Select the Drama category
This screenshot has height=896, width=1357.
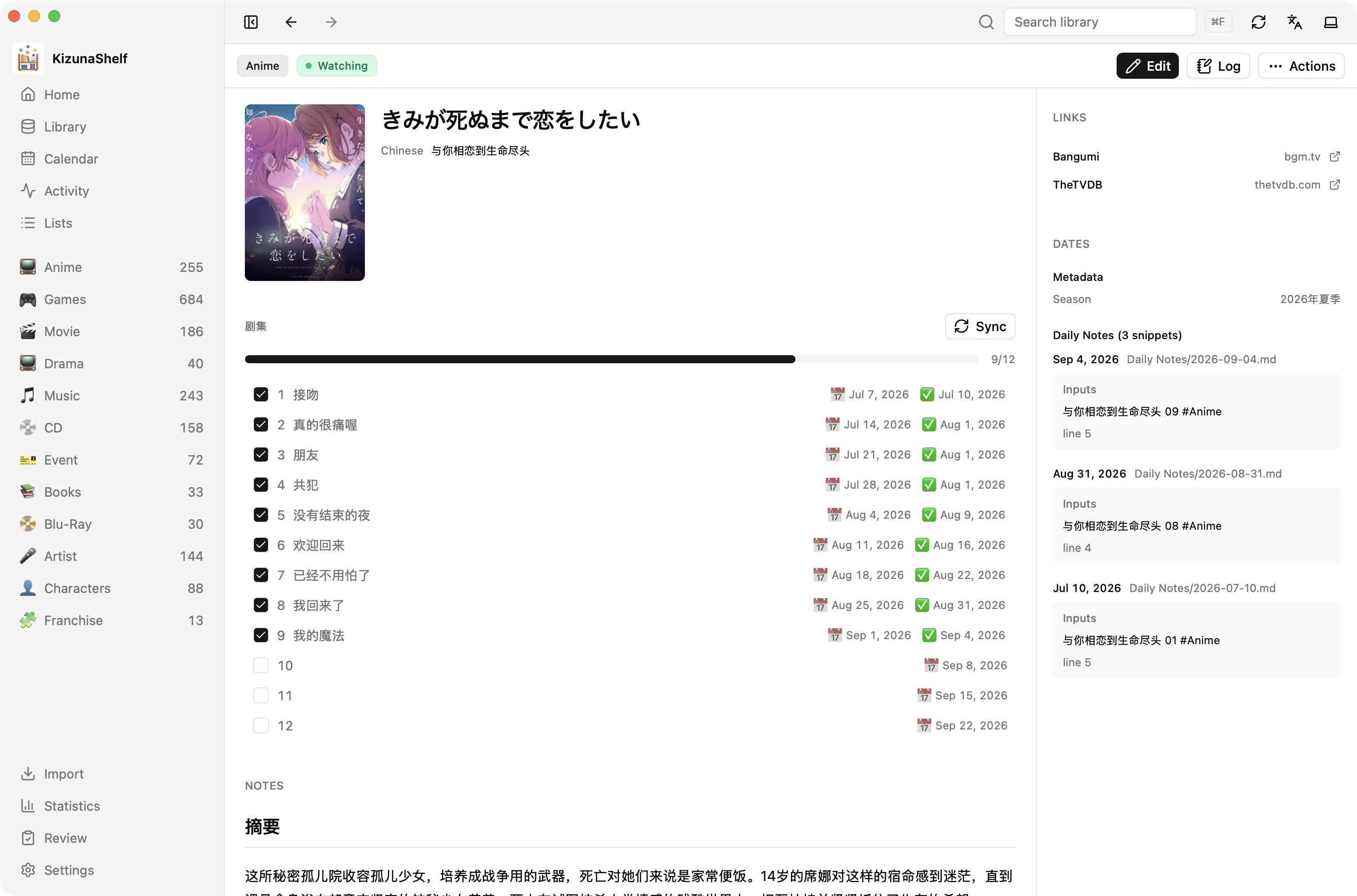[112, 363]
